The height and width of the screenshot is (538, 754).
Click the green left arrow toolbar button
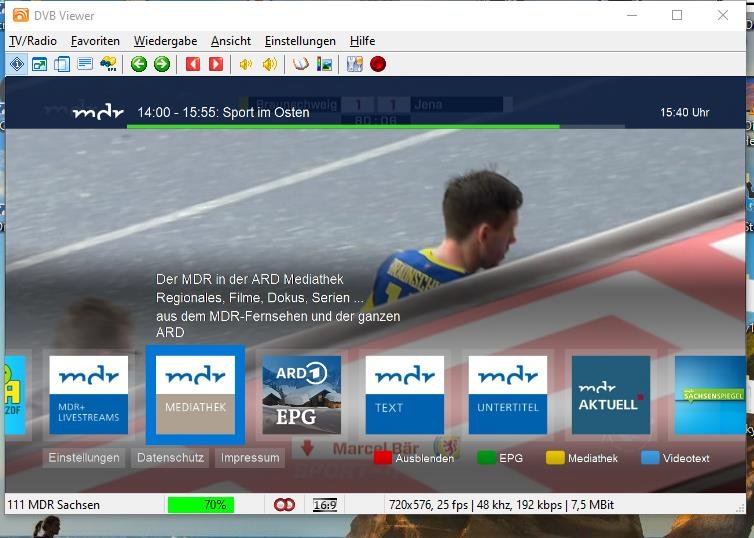coord(139,64)
